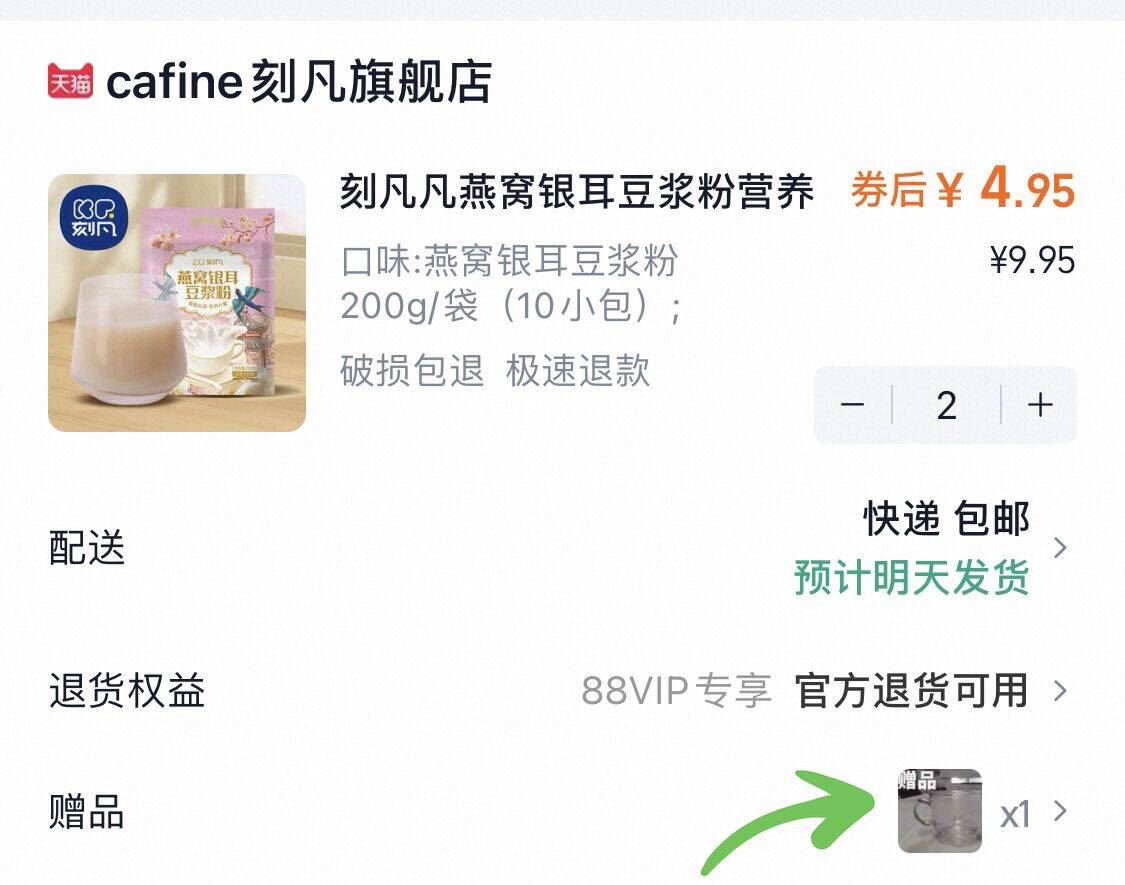Expand the 赠品 gift chevron
This screenshot has width=1125, height=885.
coord(1060,812)
